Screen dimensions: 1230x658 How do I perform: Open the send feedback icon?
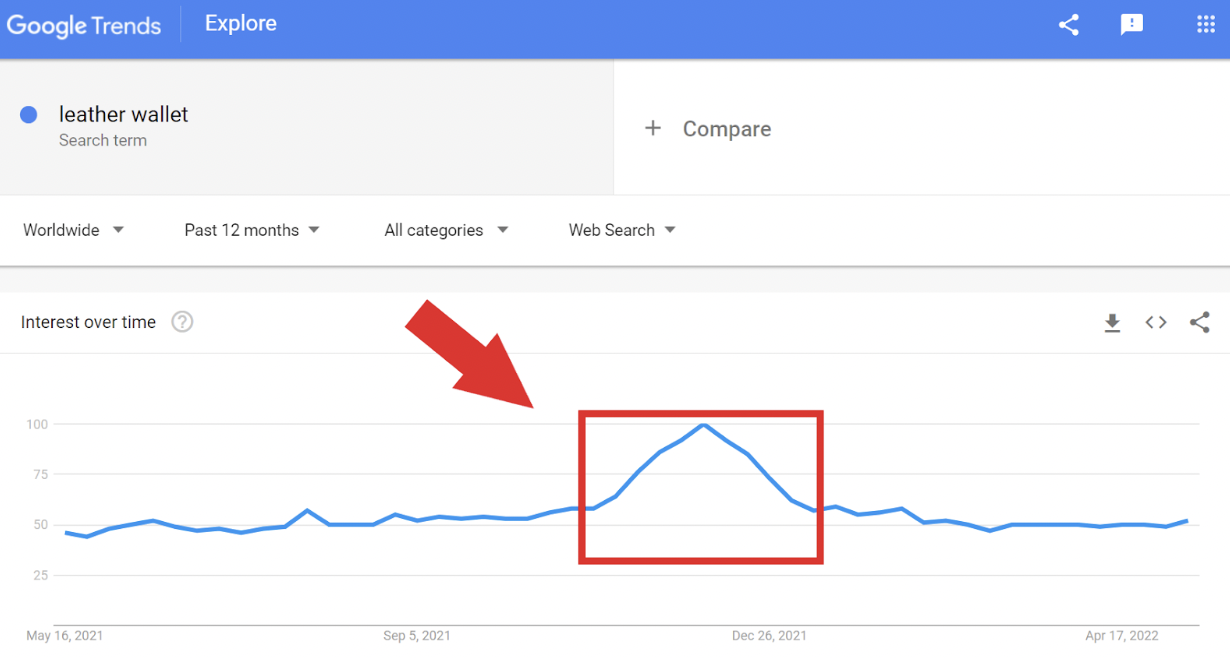(1132, 25)
